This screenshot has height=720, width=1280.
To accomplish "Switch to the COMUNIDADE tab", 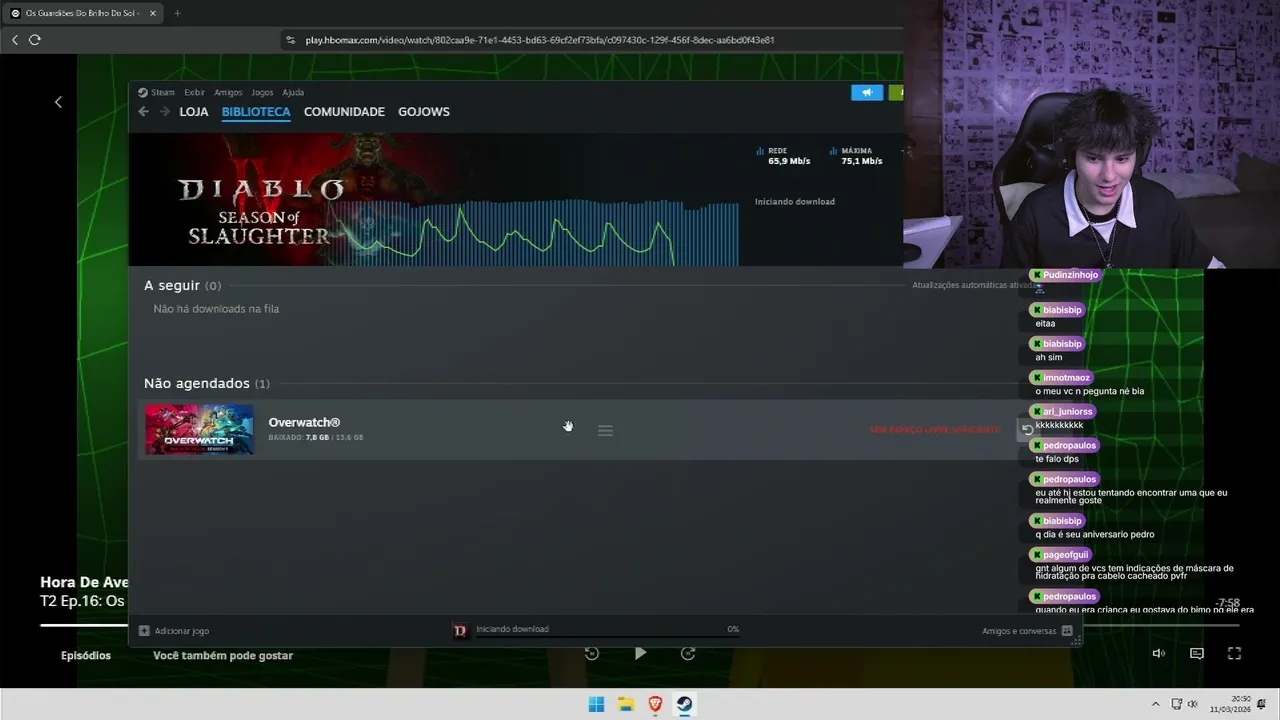I will [344, 112].
